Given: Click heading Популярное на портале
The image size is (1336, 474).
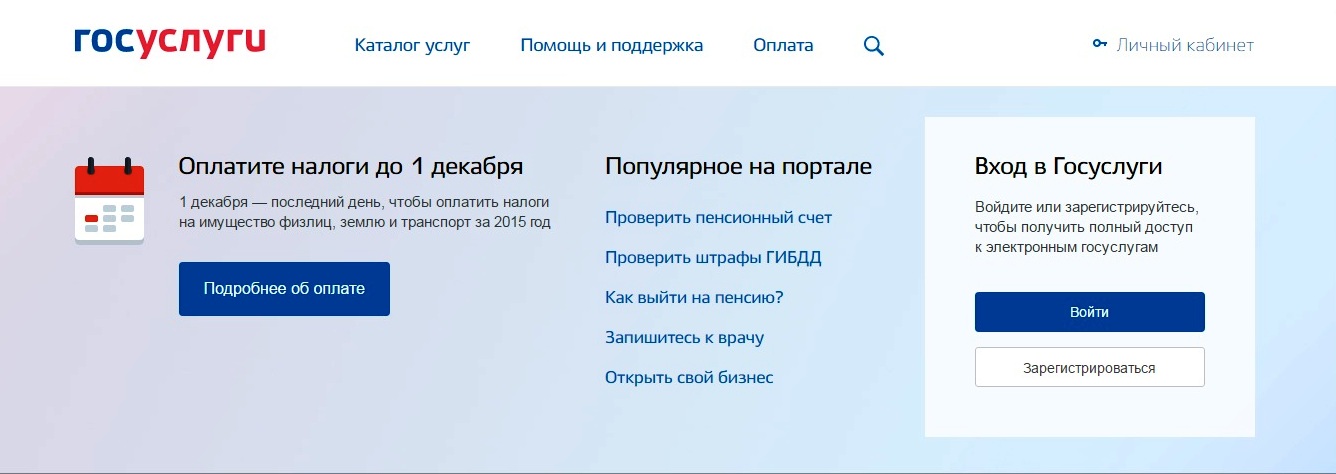Looking at the screenshot, I should click(x=739, y=166).
